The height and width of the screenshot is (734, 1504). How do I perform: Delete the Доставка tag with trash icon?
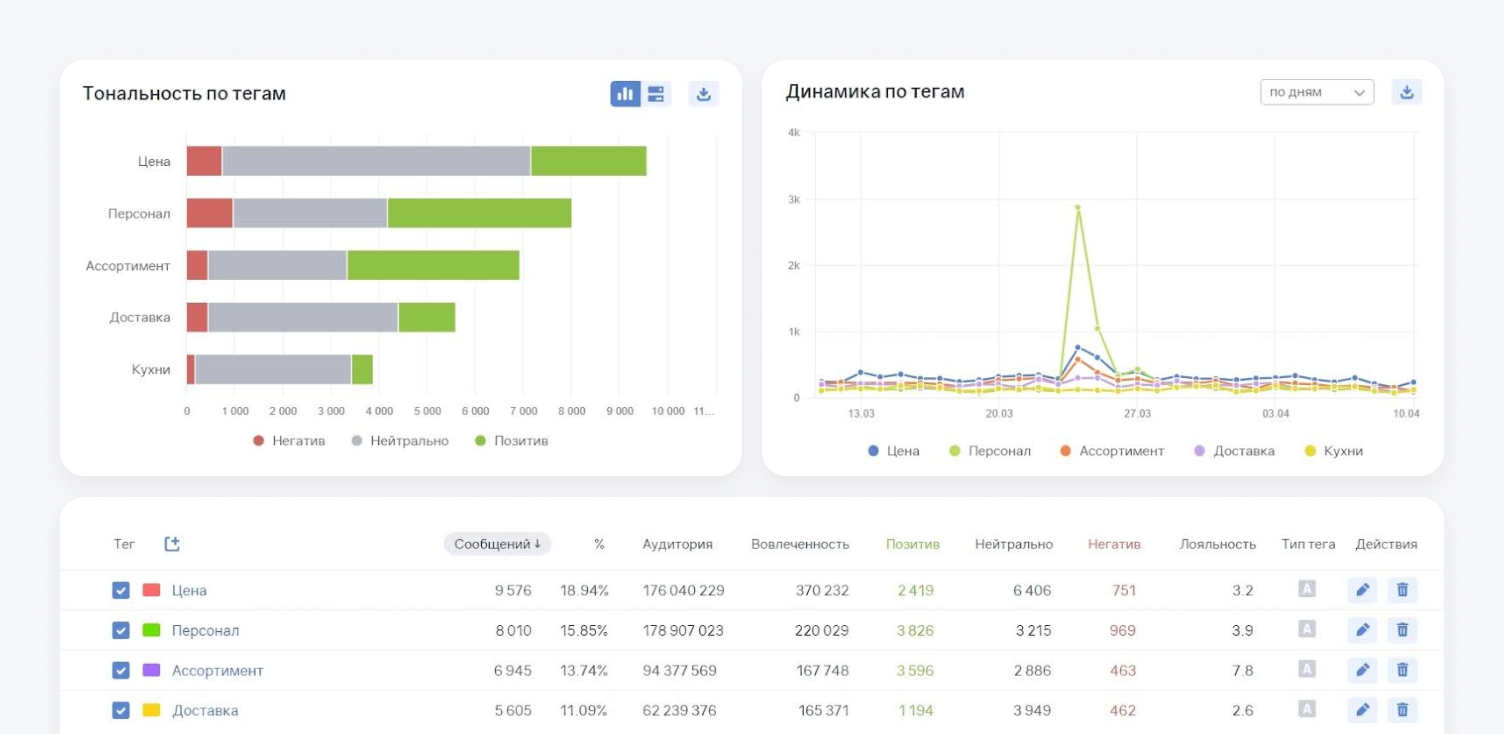coord(1402,710)
